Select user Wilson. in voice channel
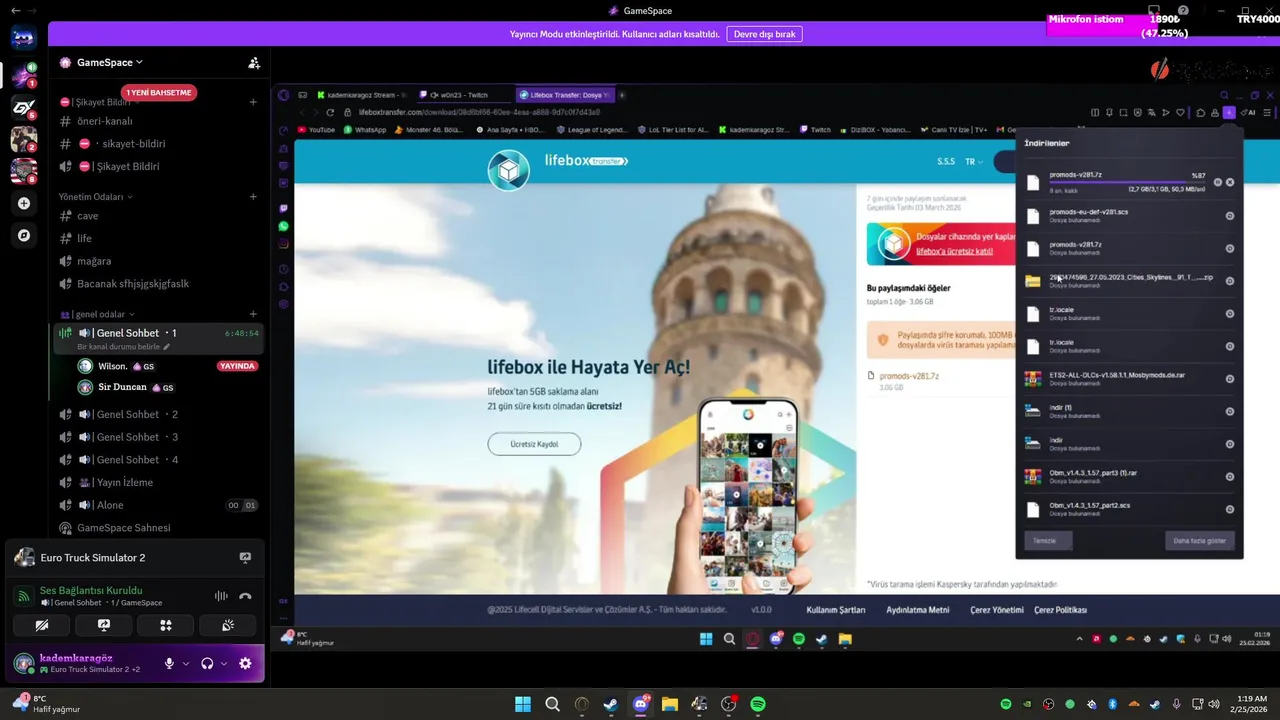Screen dimensions: 1280x720 pyautogui.click(x=168, y=366)
